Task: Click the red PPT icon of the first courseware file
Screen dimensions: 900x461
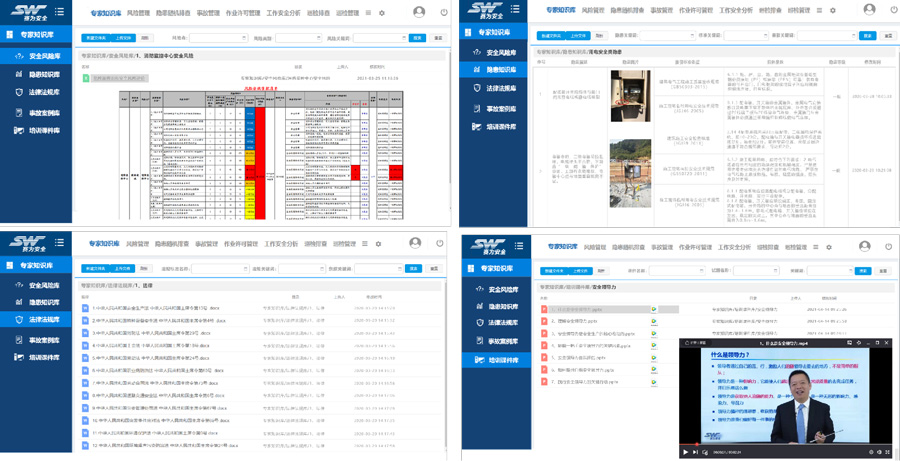Action: [x=544, y=309]
